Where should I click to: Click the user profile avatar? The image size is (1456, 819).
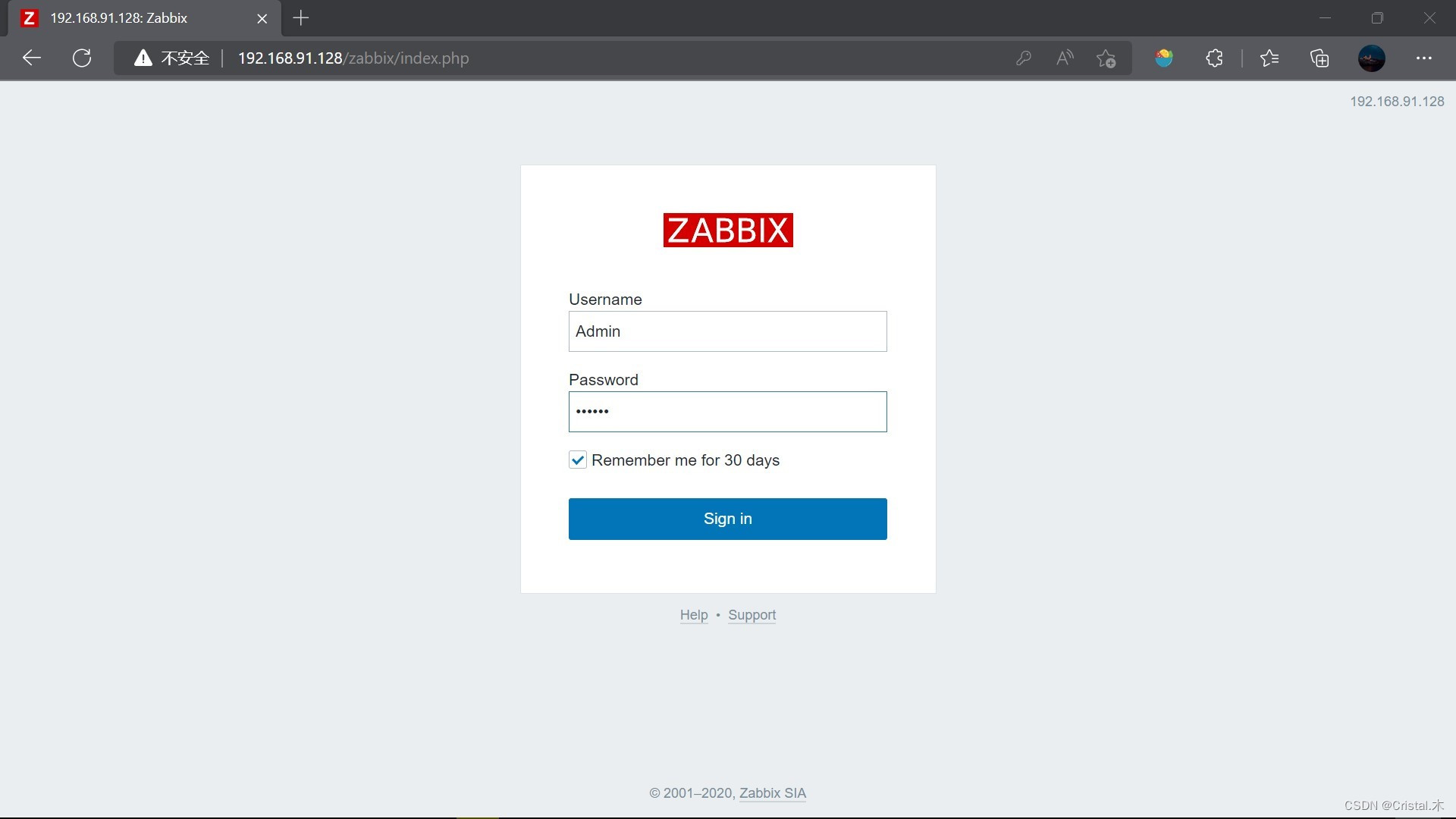(x=1371, y=58)
